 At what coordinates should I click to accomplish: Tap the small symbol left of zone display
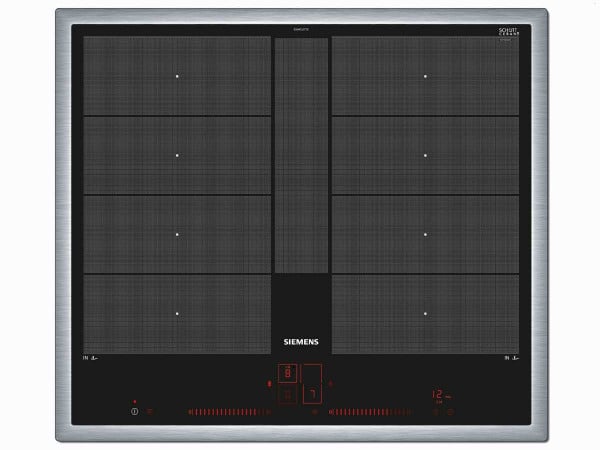pos(269,382)
